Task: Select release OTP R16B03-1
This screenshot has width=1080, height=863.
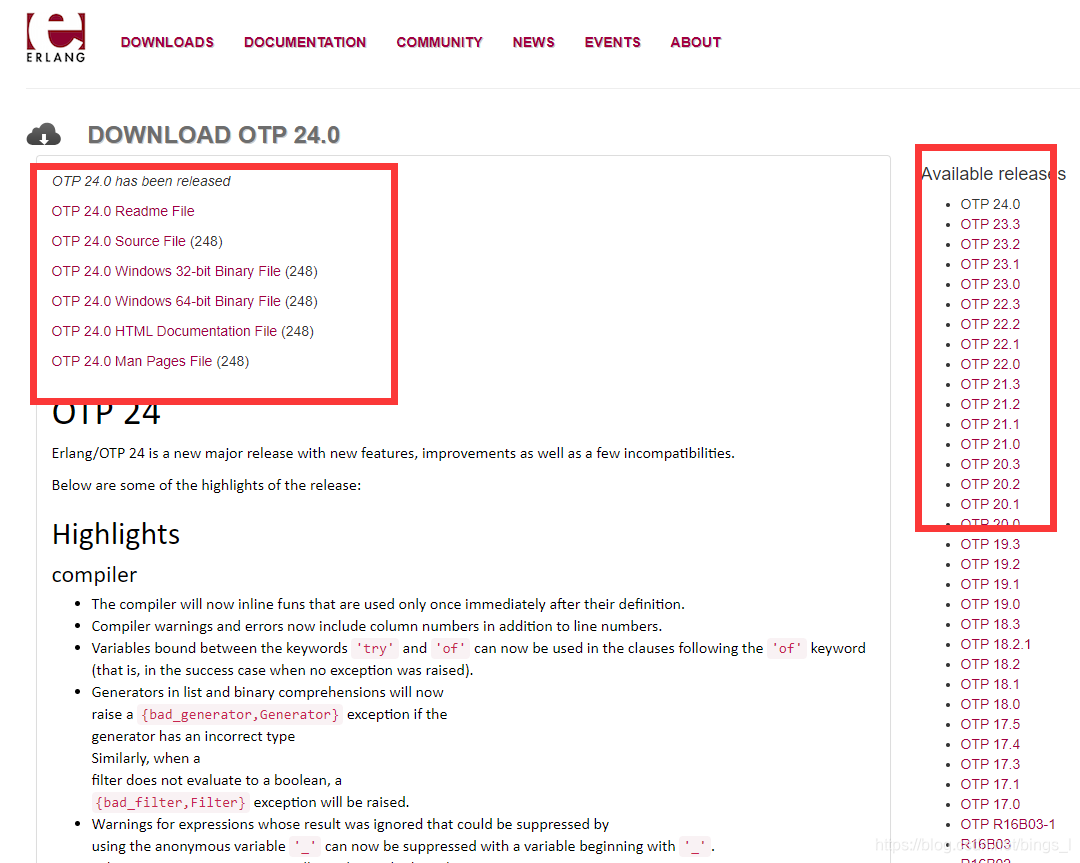Action: (x=1008, y=824)
